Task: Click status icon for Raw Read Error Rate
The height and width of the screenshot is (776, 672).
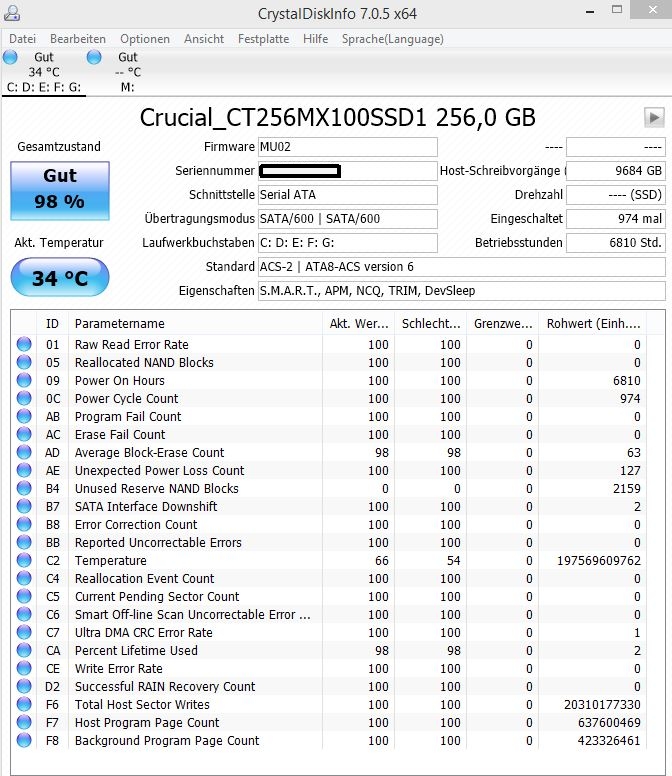Action: tap(24, 344)
